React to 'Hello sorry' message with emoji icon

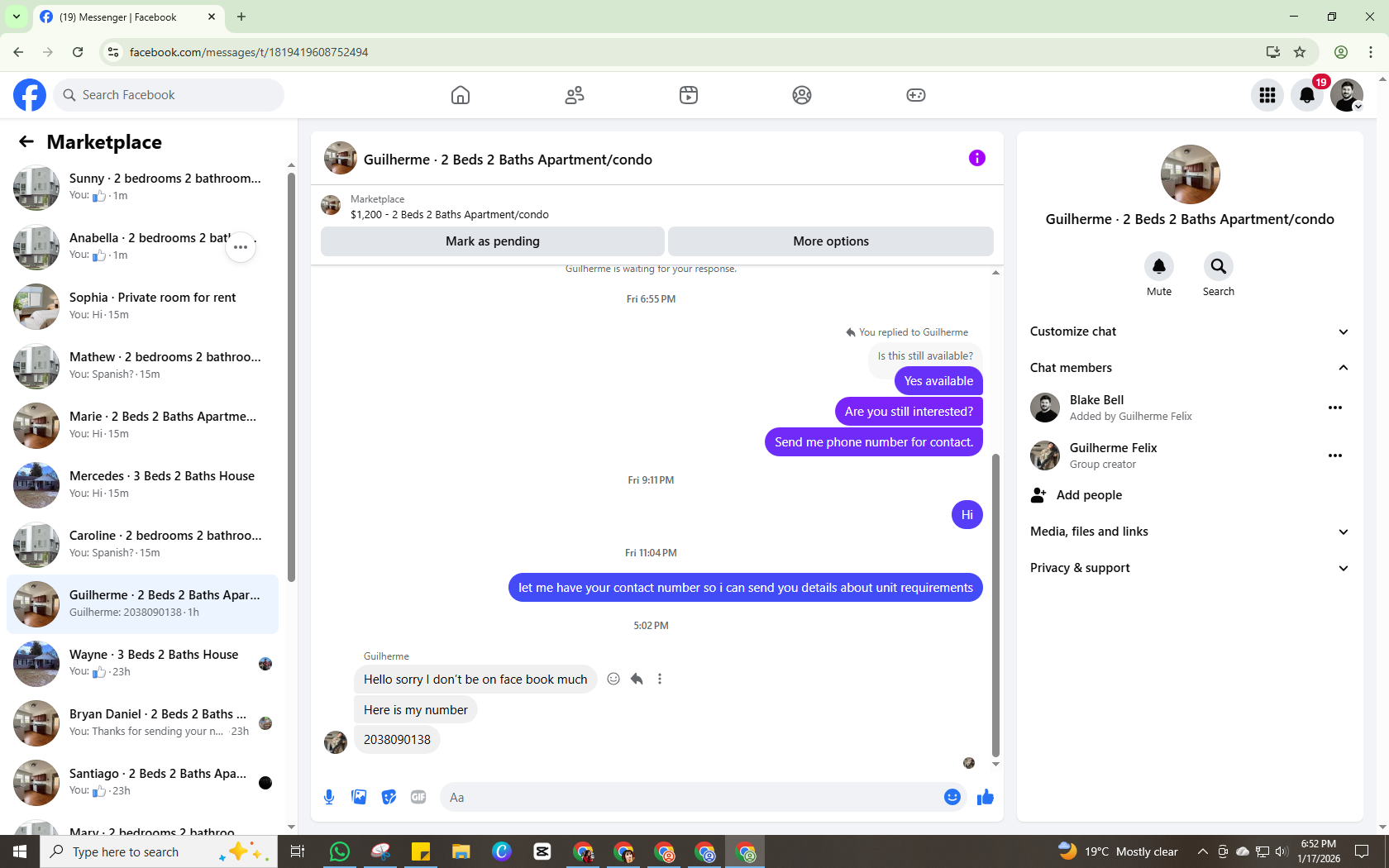click(x=613, y=679)
